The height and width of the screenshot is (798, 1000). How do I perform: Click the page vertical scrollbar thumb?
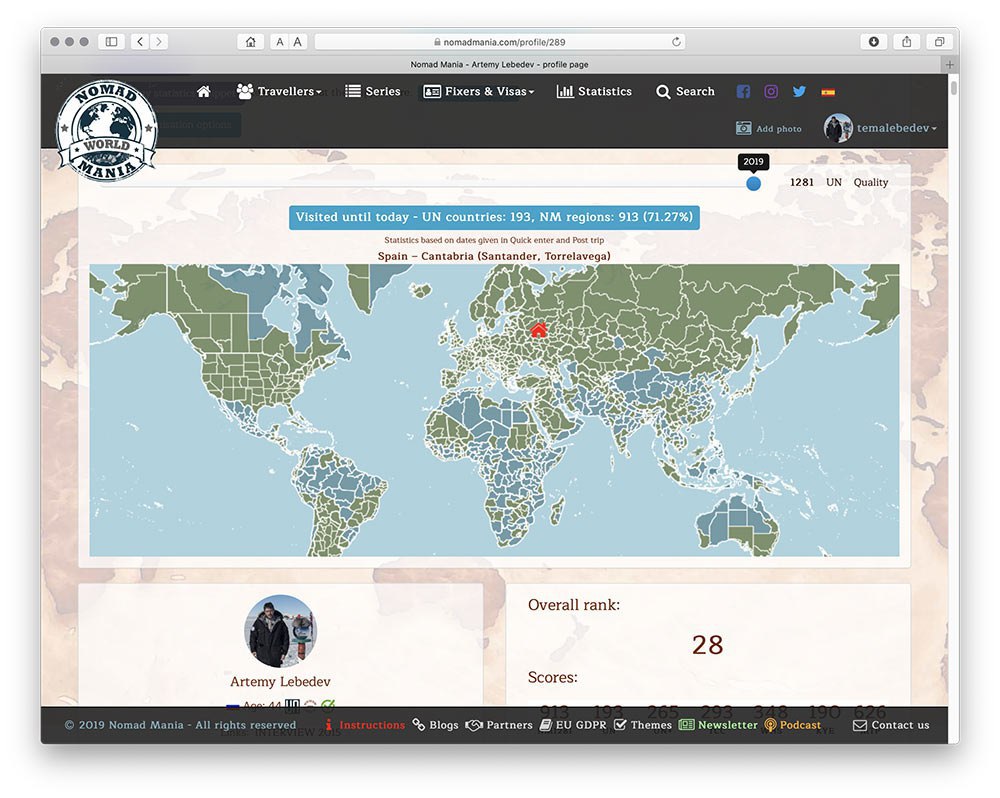point(953,87)
